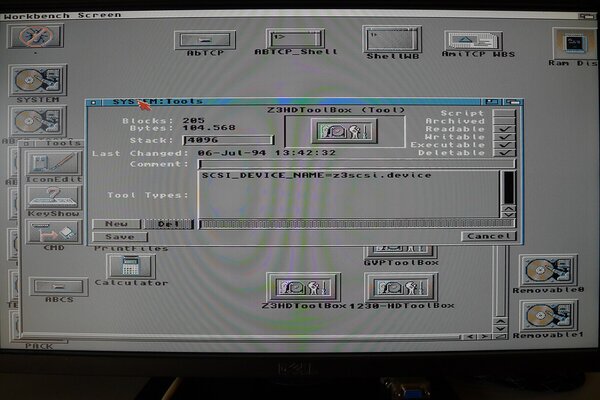The width and height of the screenshot is (600, 400).
Task: Click Save in the info dialog
Action: (119, 237)
